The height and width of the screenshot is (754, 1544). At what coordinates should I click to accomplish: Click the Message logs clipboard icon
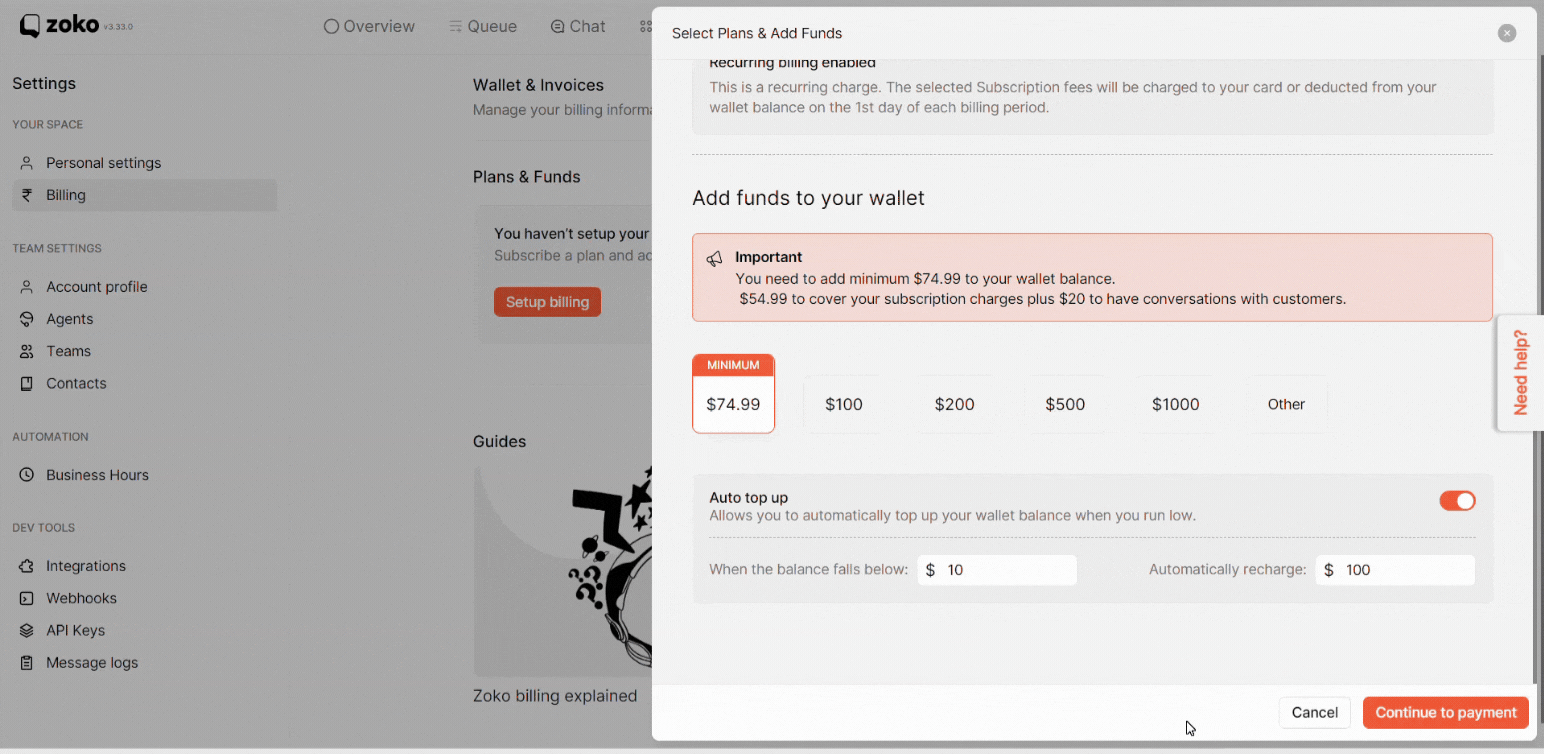click(x=27, y=662)
